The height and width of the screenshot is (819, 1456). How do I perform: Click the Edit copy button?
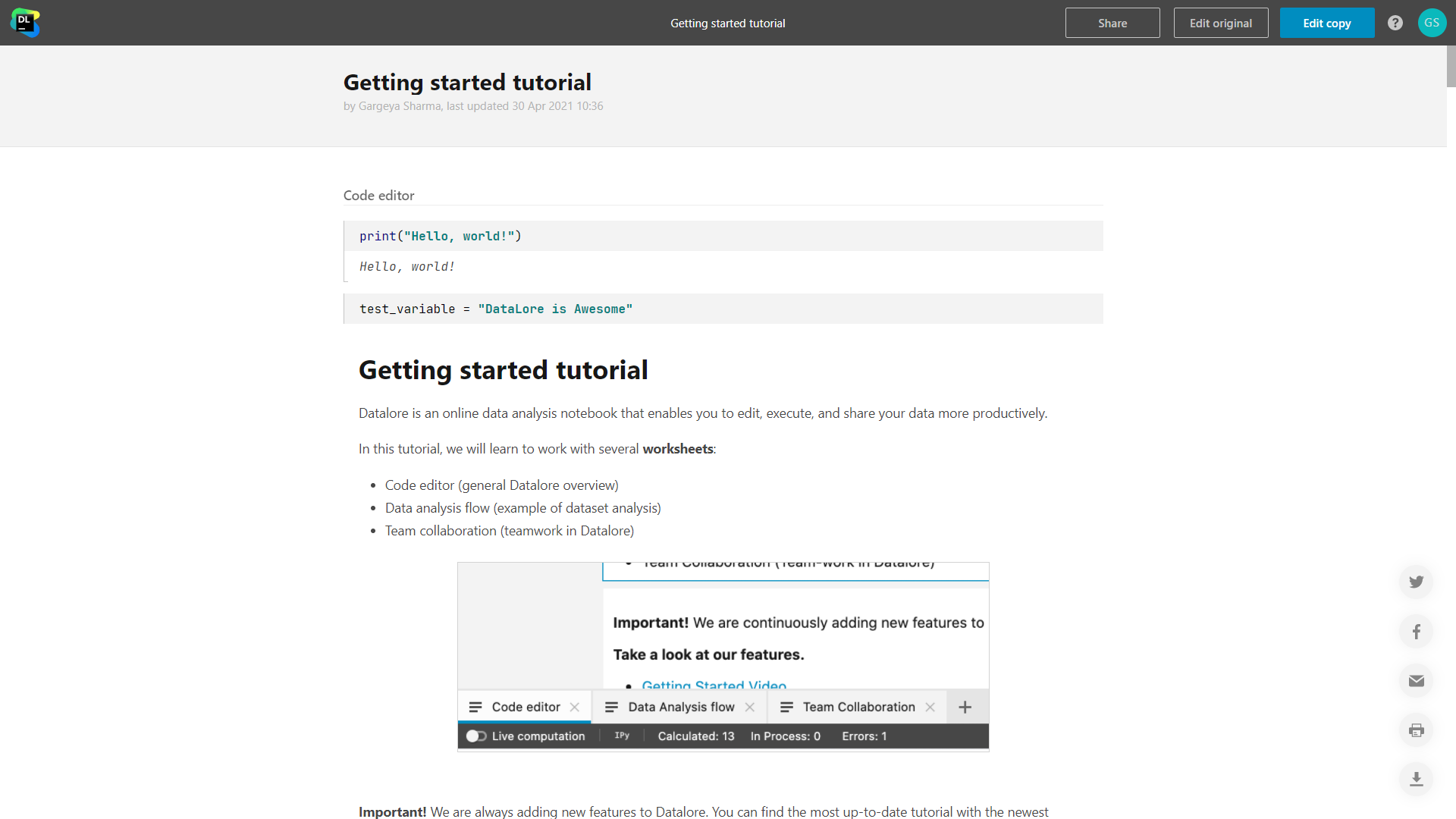(1327, 23)
